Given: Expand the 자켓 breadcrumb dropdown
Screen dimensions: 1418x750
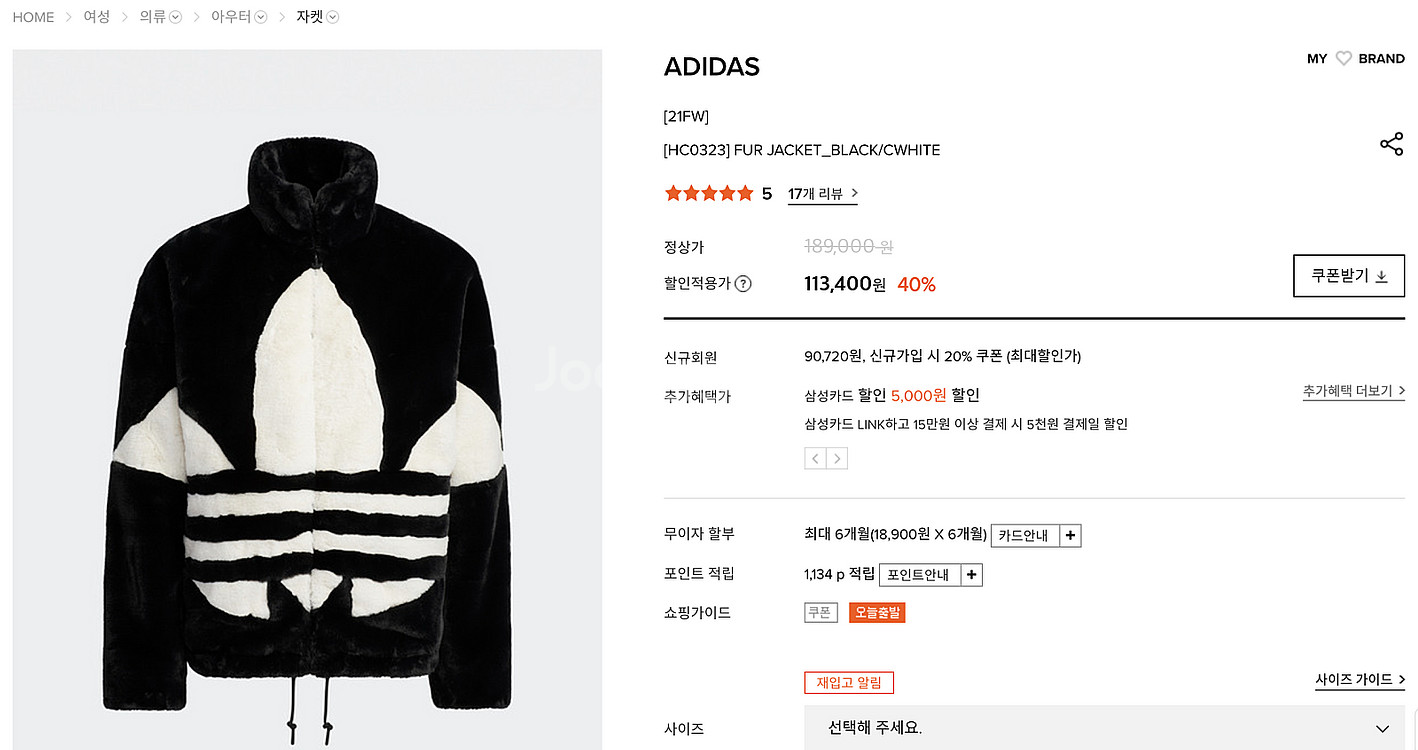Looking at the screenshot, I should [x=333, y=17].
